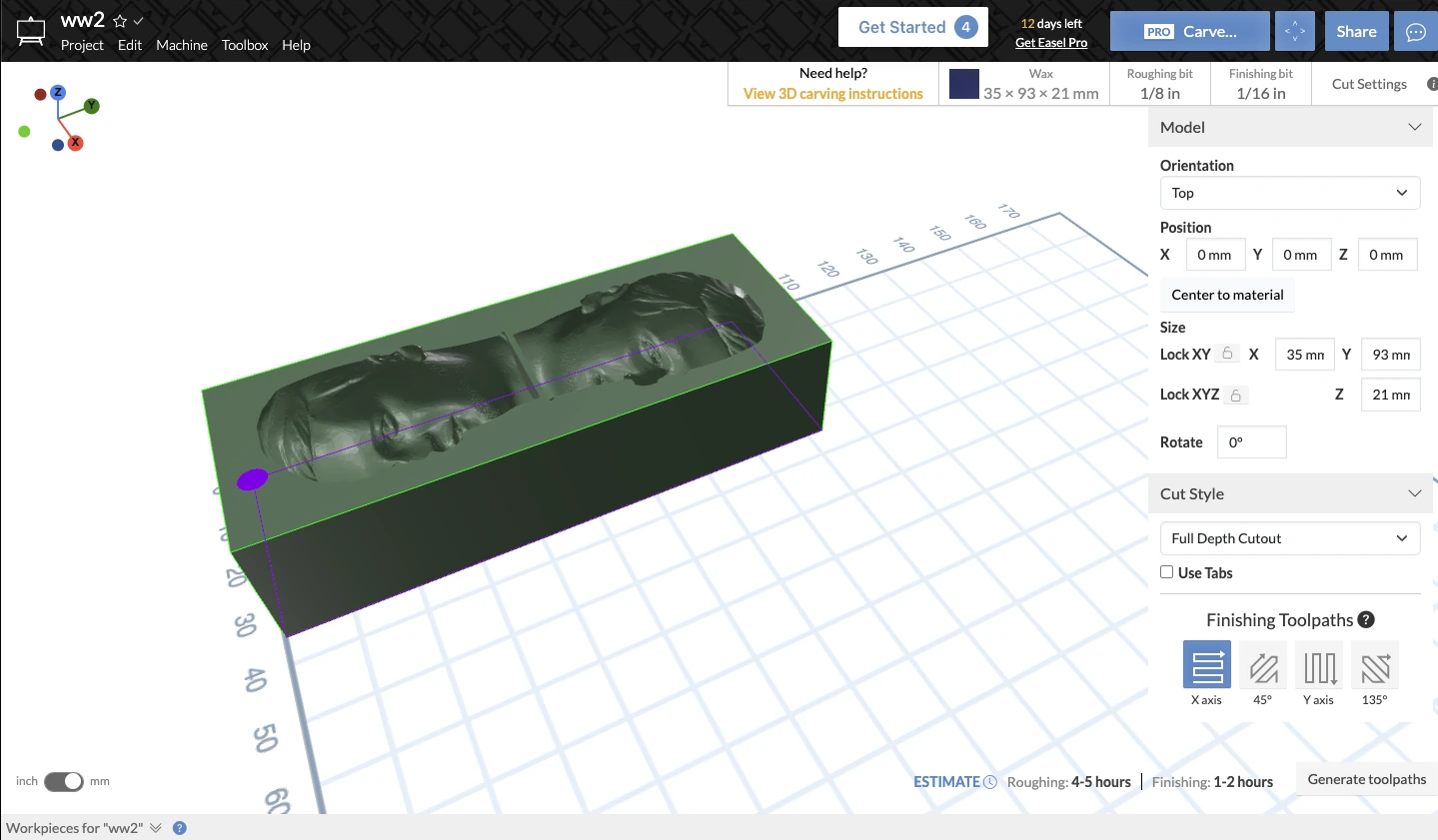Open the Project menu
Image resolution: width=1438 pixels, height=840 pixels.
(82, 45)
